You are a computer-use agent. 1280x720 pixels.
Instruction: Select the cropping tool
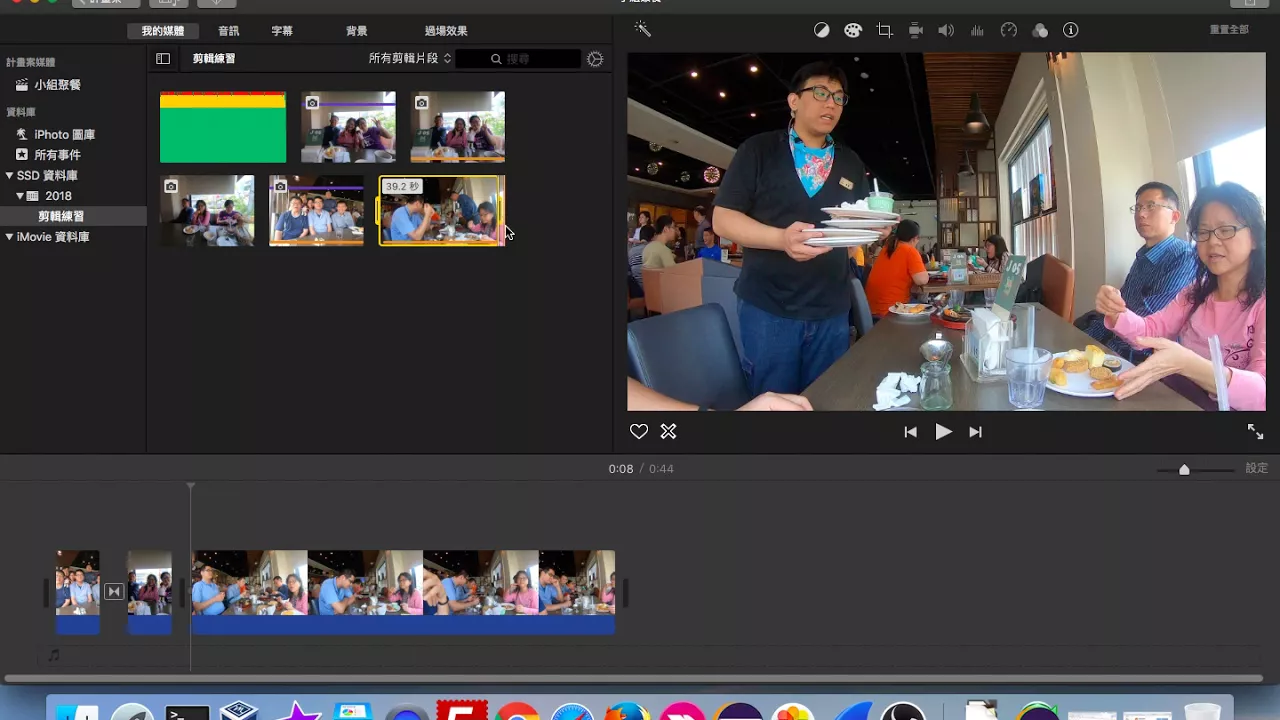tap(884, 30)
